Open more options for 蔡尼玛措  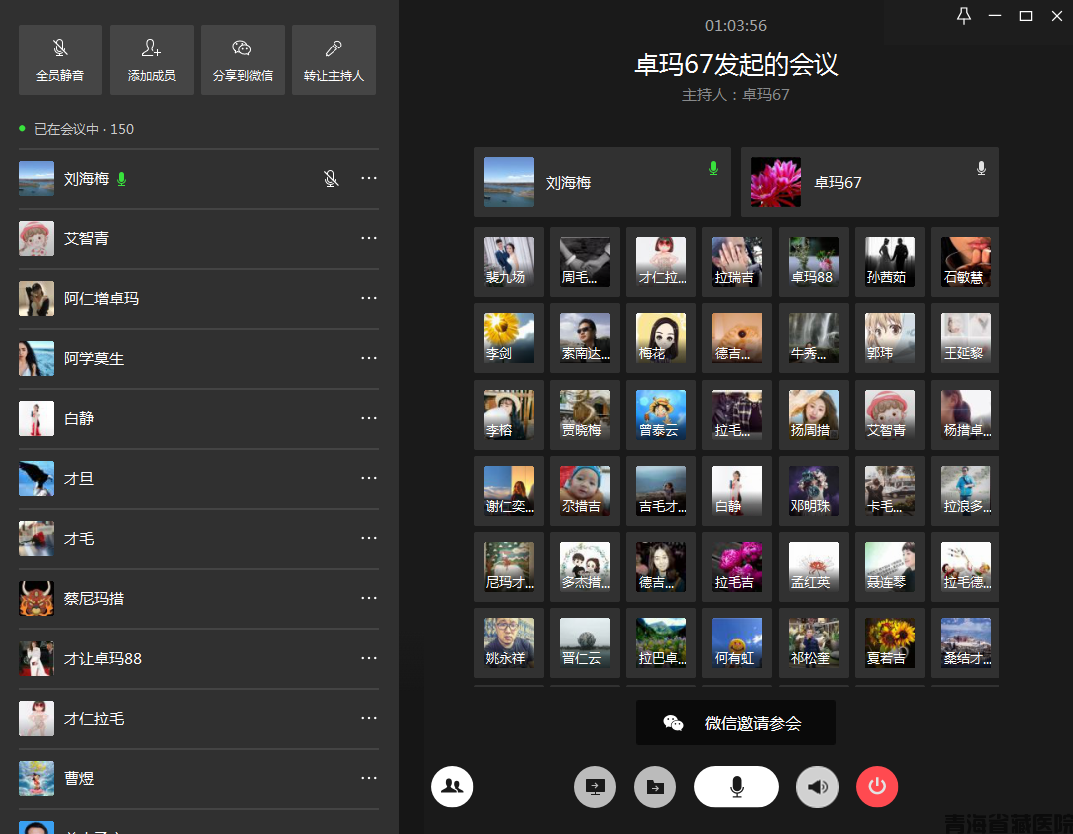pyautogui.click(x=369, y=598)
